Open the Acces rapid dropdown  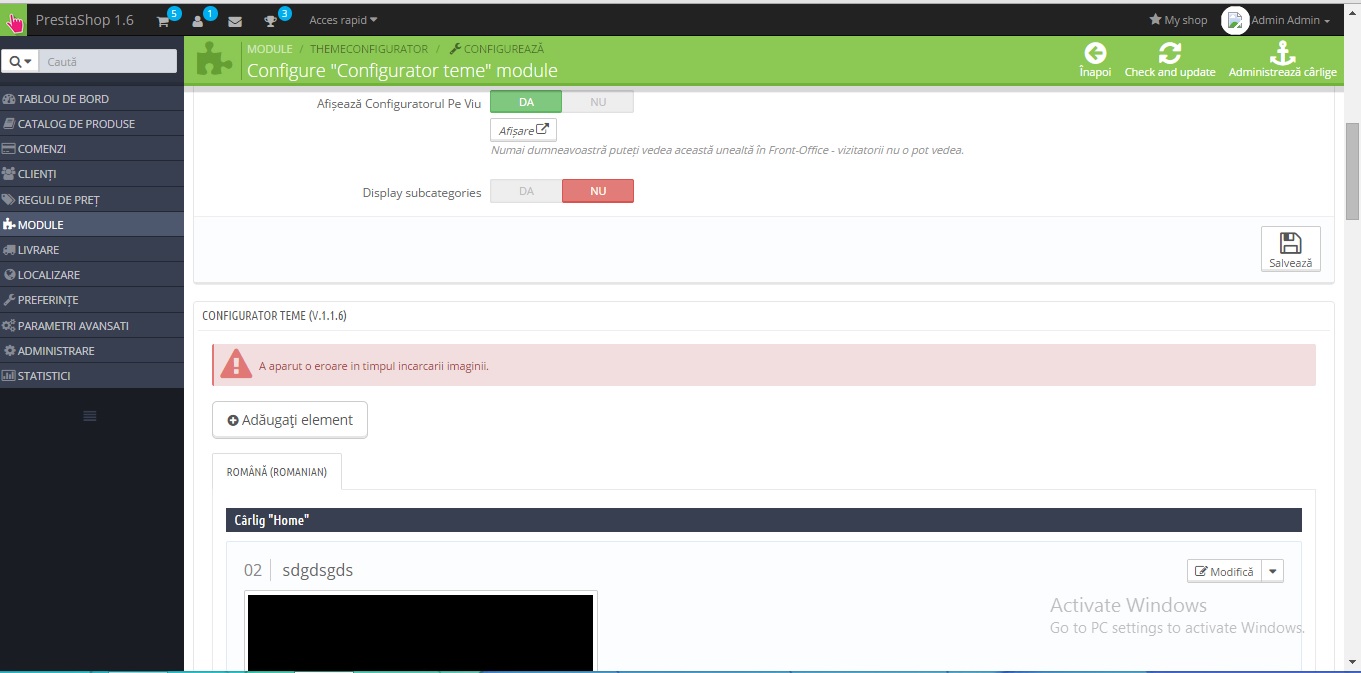click(343, 20)
